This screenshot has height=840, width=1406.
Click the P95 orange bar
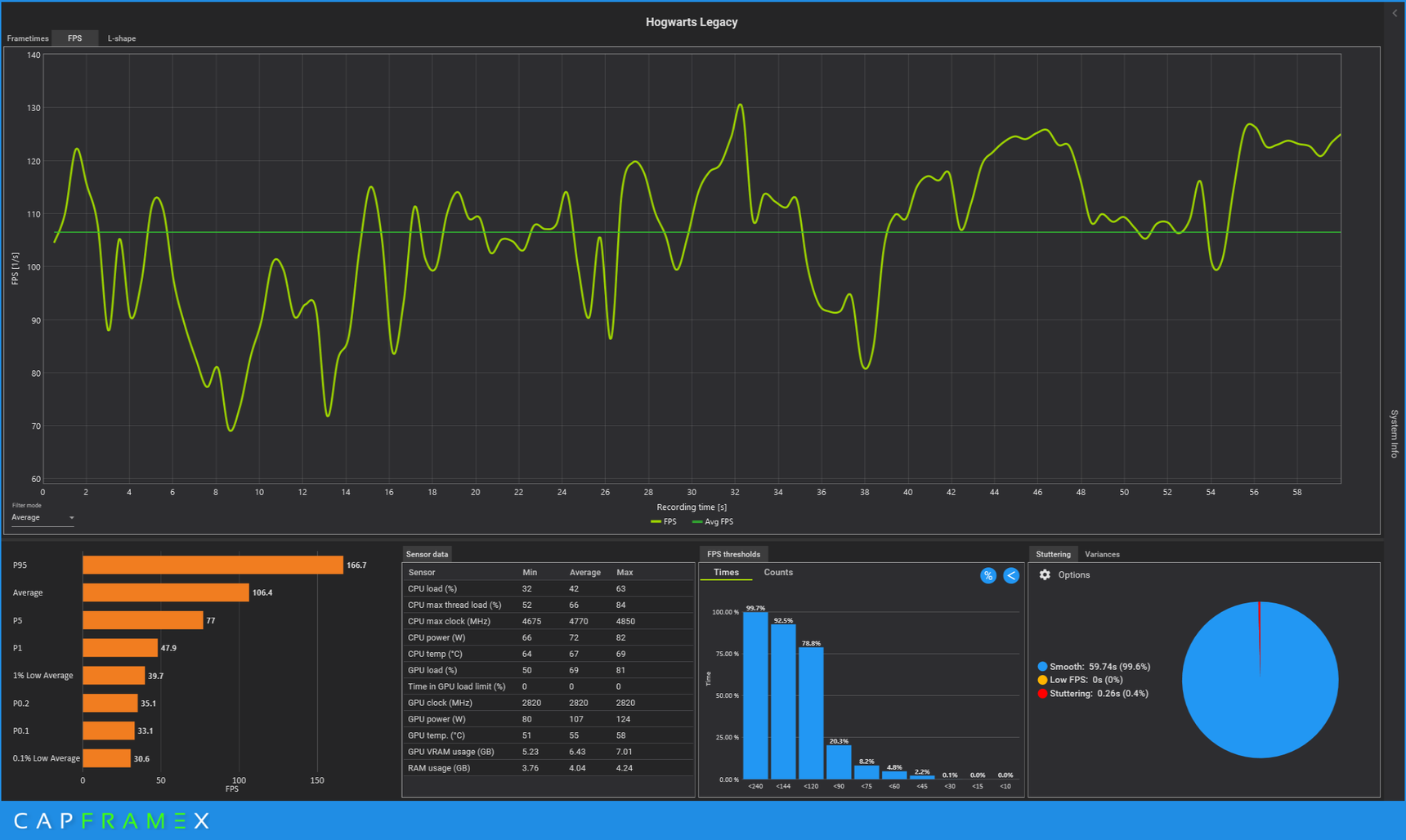[213, 565]
